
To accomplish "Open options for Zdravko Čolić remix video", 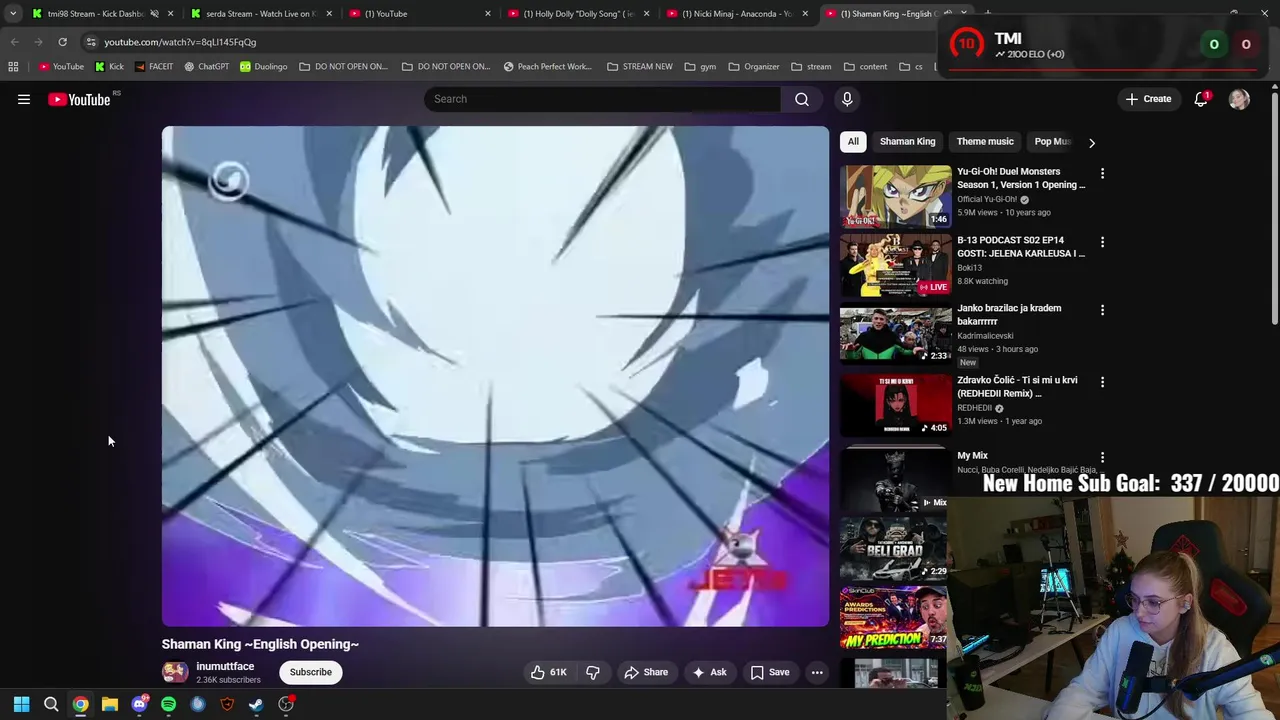I will pyautogui.click(x=1102, y=382).
